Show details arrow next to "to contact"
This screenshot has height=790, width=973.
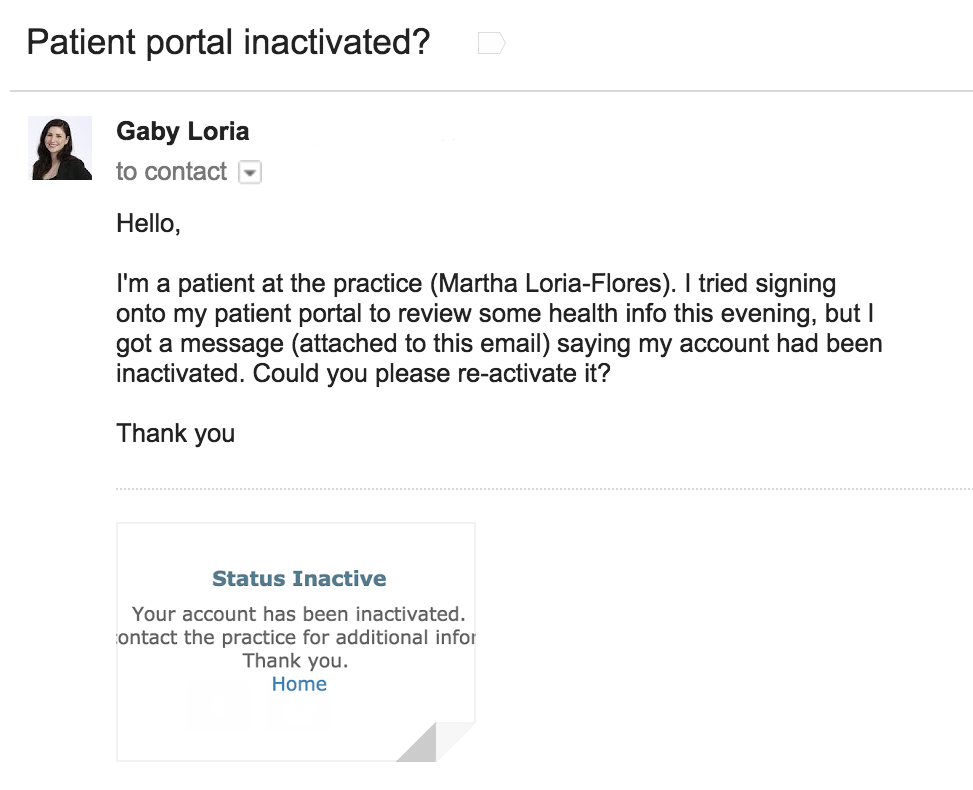tap(250, 173)
